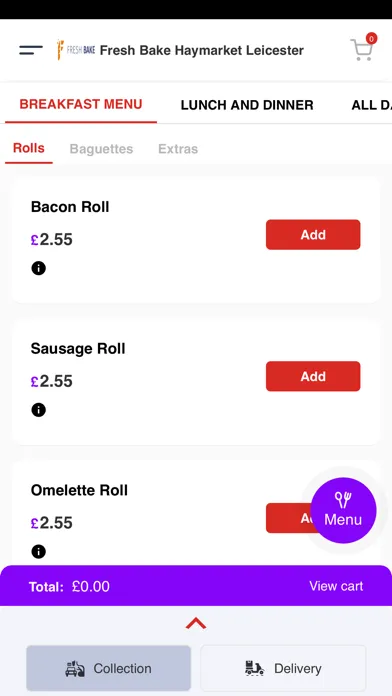This screenshot has height=696, width=392.
Task: Show Bacon Roll info icon
Action: (x=39, y=268)
